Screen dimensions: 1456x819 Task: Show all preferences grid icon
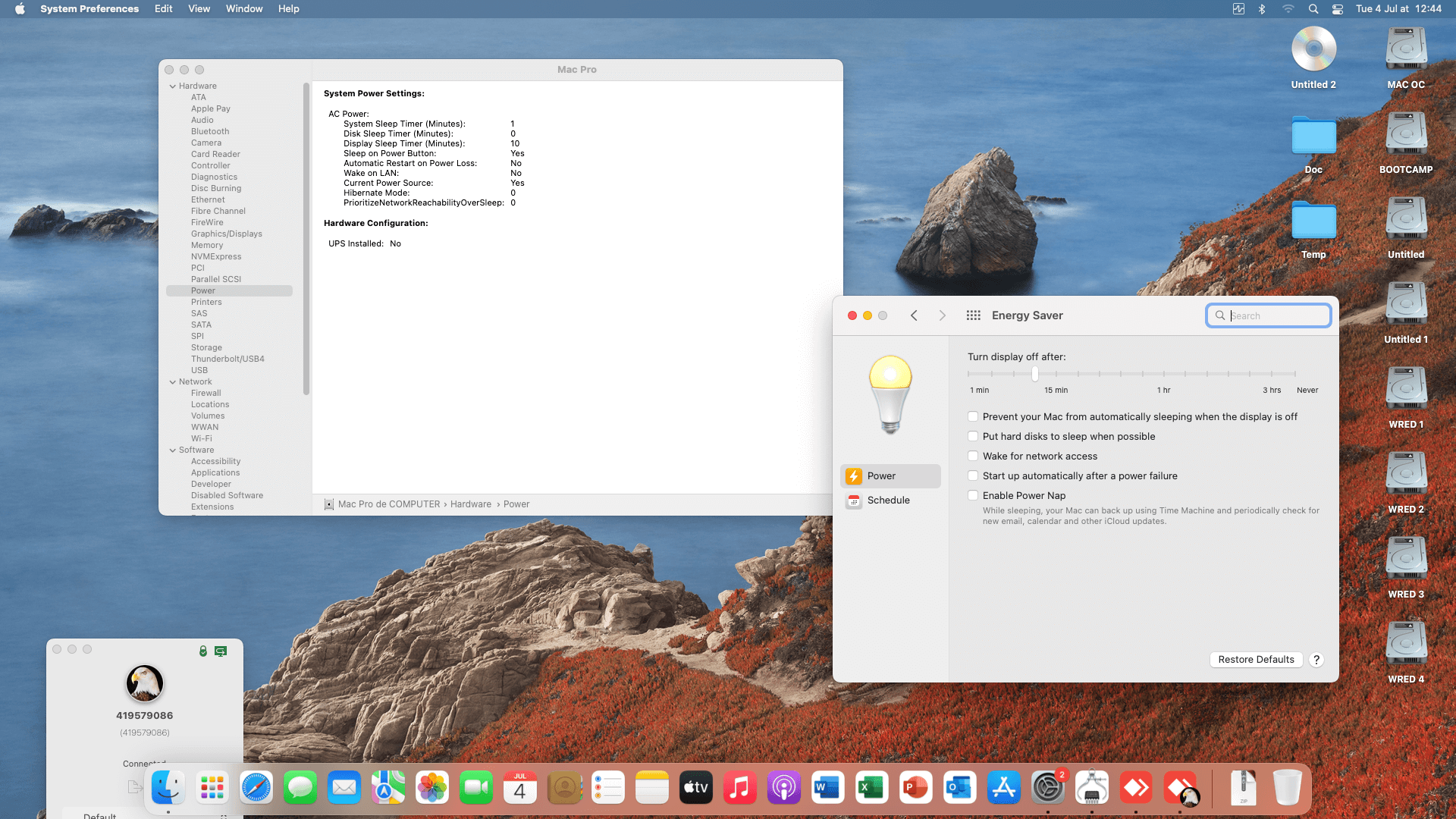point(974,315)
